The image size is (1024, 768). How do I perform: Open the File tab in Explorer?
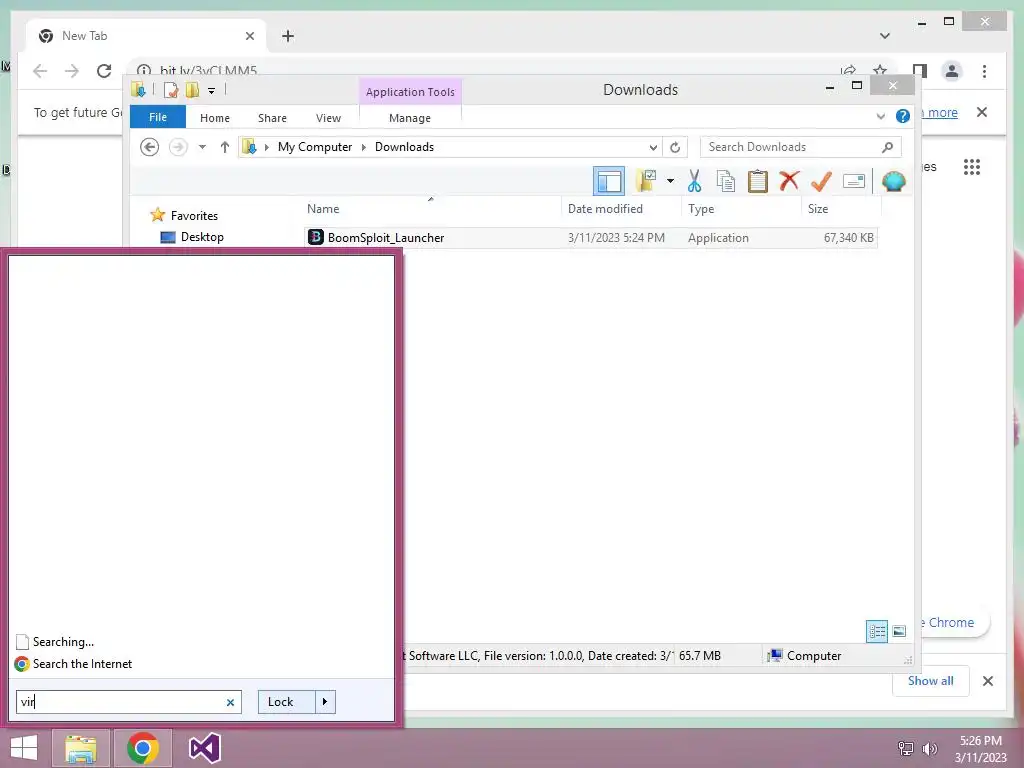click(158, 117)
